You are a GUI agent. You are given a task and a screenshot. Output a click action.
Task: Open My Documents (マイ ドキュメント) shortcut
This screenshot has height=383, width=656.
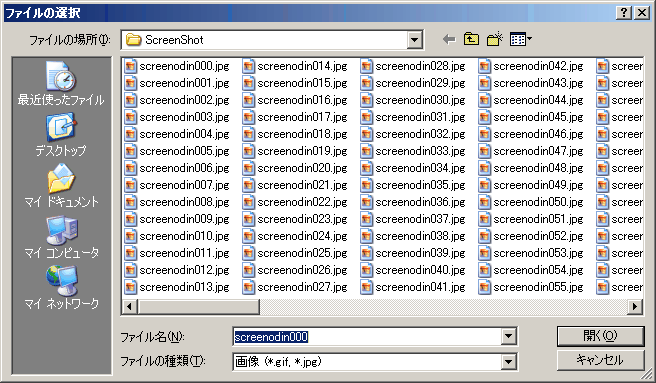tap(61, 185)
